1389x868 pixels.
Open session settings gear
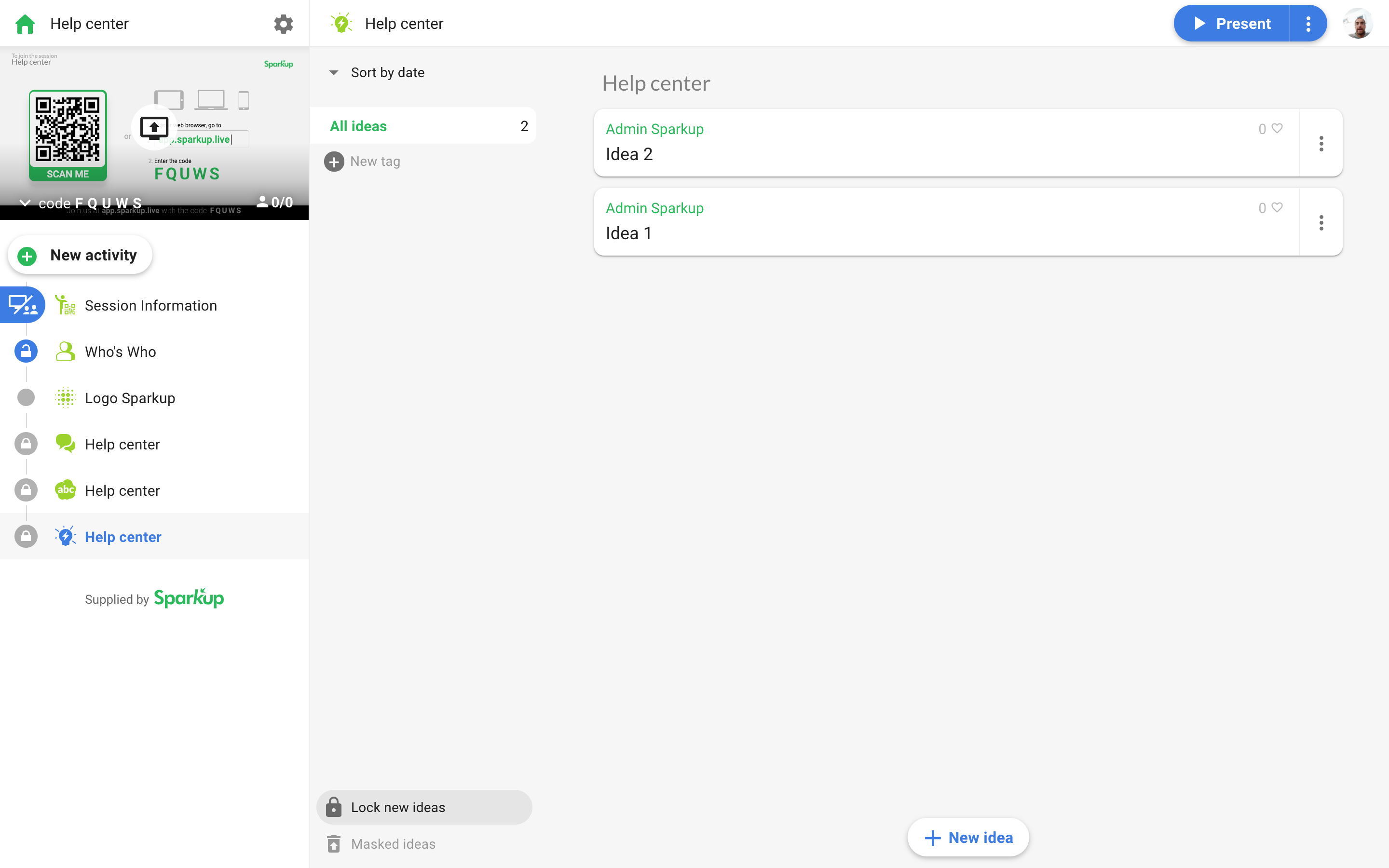(284, 24)
